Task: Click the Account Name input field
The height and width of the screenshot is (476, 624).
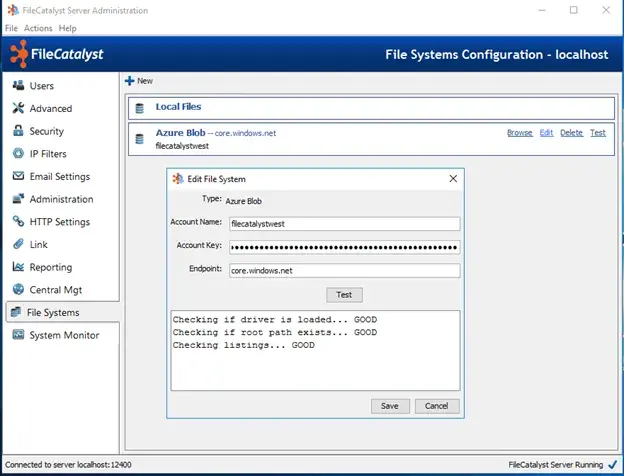Action: pos(345,224)
